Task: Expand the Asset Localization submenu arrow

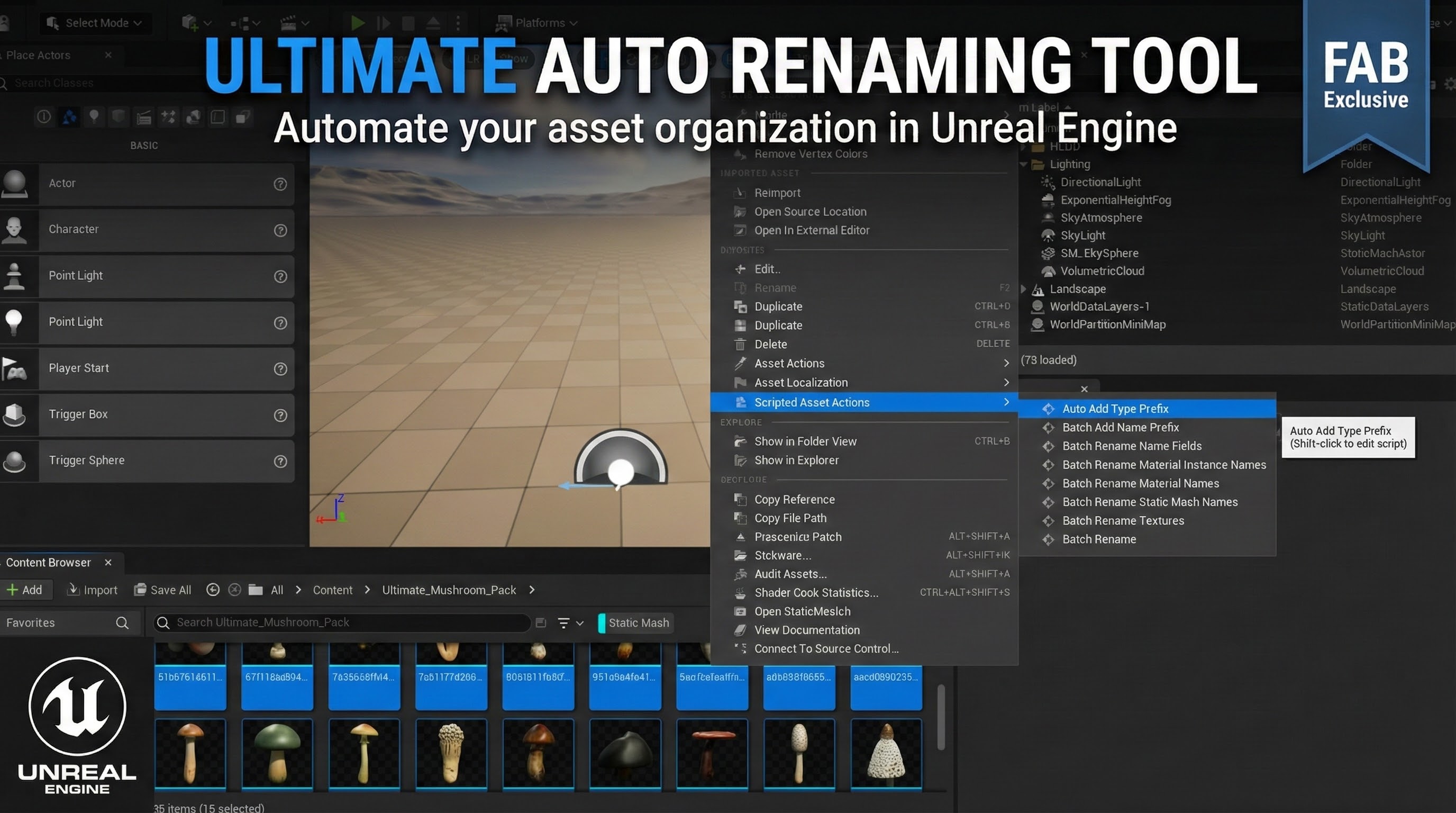Action: click(x=1006, y=382)
